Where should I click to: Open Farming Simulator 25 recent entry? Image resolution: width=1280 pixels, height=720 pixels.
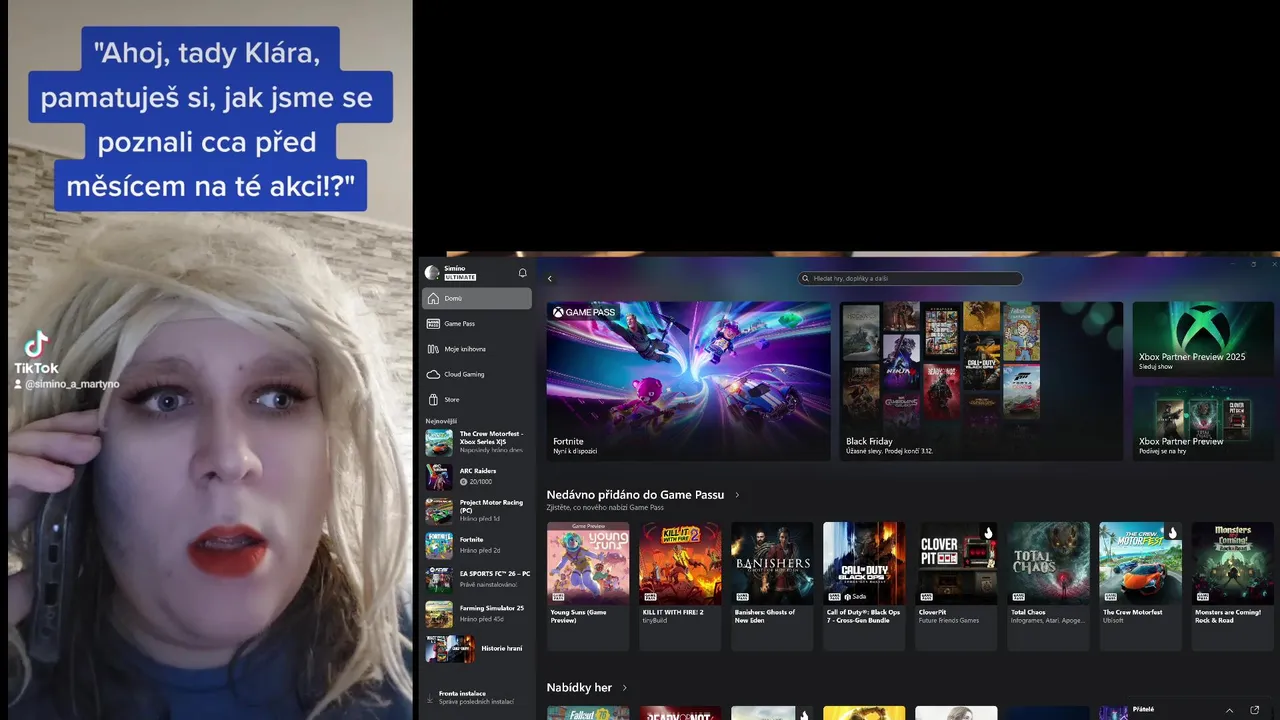pos(477,613)
